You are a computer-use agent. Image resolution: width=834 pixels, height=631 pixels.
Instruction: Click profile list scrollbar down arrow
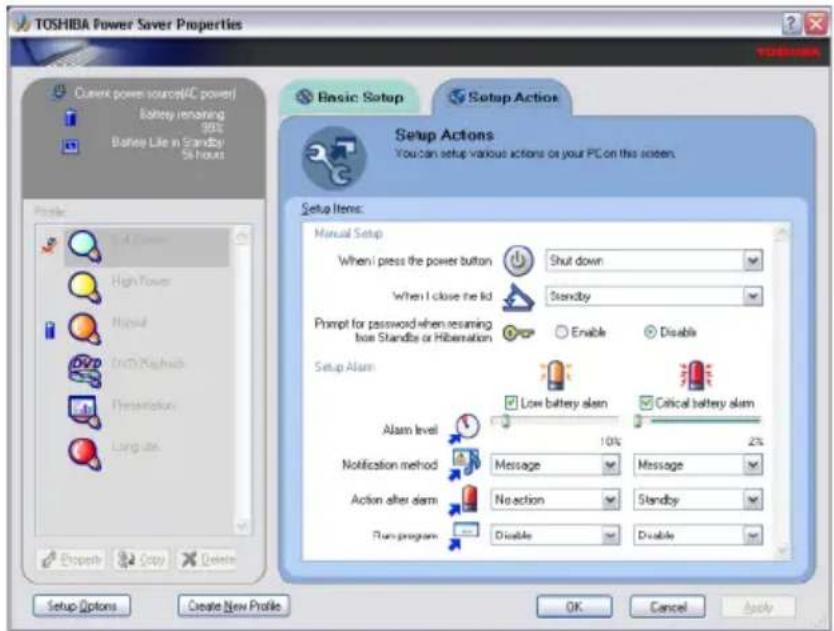[242, 526]
